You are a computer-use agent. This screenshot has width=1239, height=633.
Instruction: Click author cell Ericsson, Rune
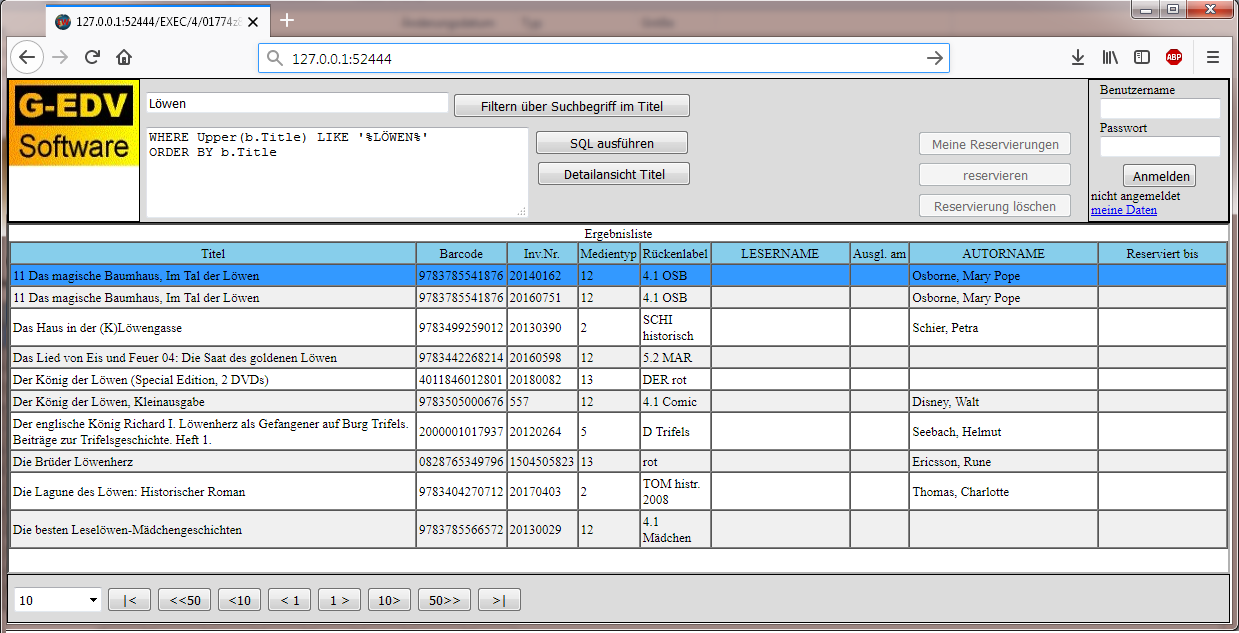[x=1003, y=461]
